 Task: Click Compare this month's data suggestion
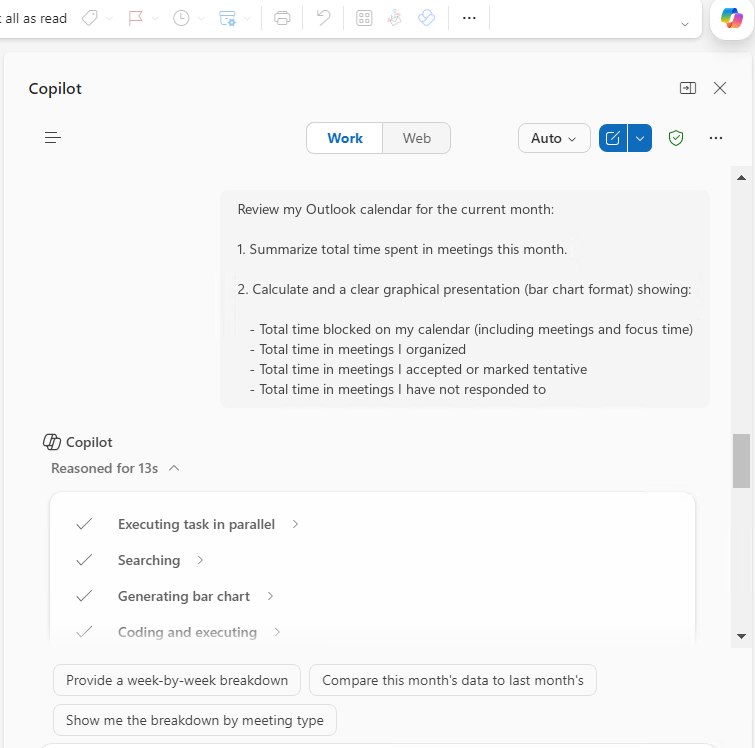[453, 680]
